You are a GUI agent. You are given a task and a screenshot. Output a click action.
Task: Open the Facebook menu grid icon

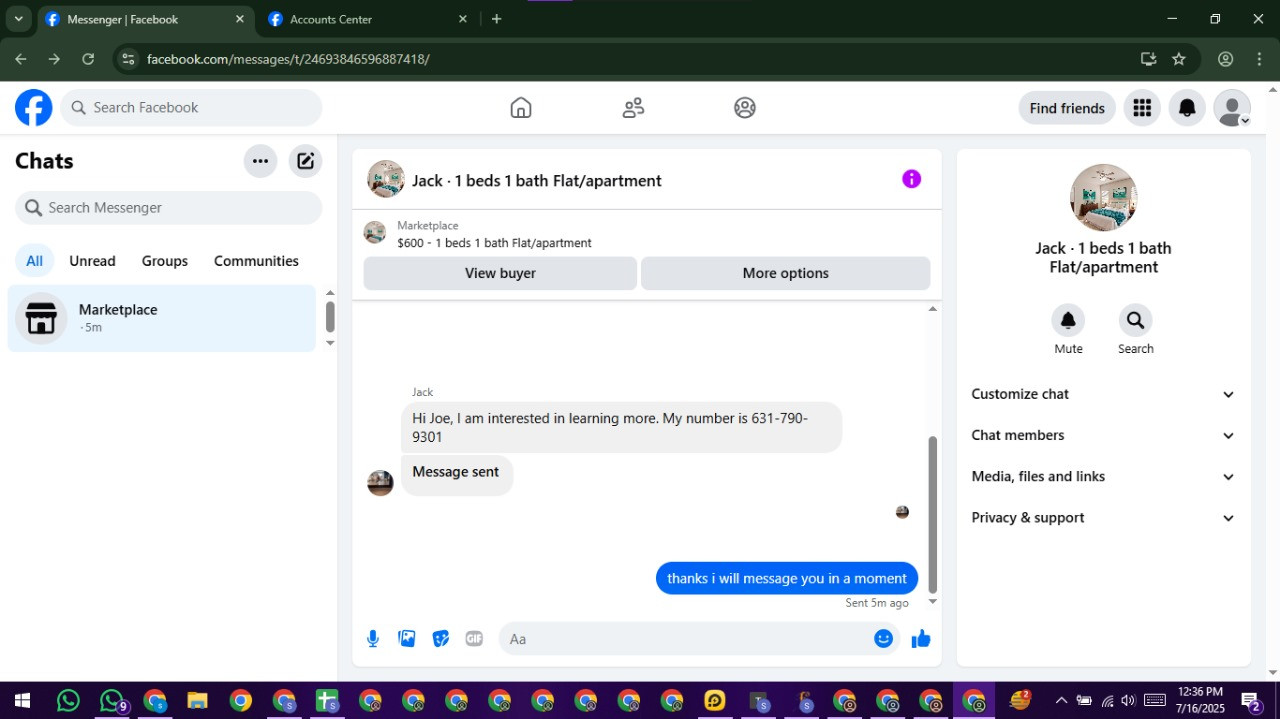pyautogui.click(x=1142, y=108)
